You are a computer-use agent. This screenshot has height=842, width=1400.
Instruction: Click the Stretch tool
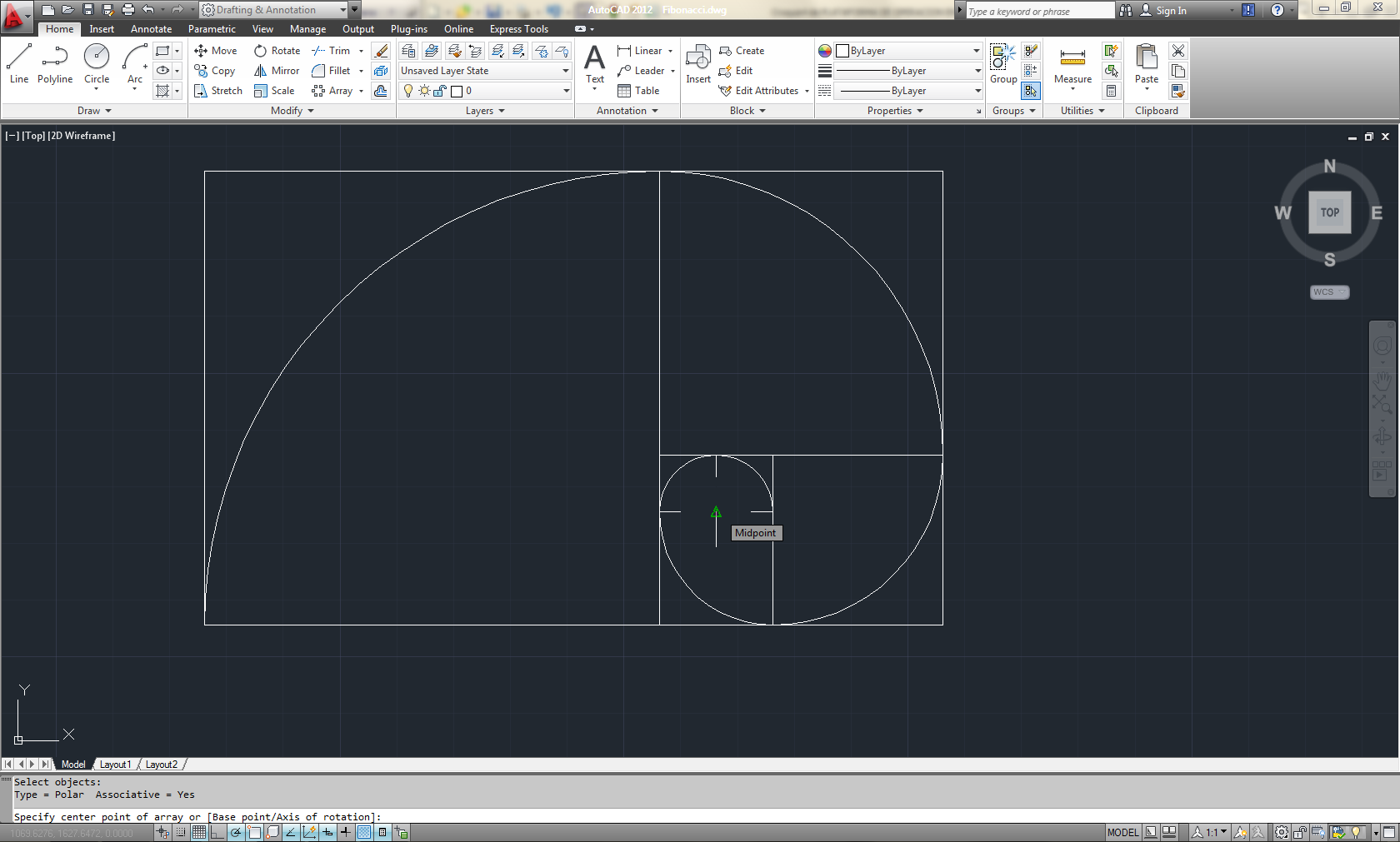pos(218,91)
